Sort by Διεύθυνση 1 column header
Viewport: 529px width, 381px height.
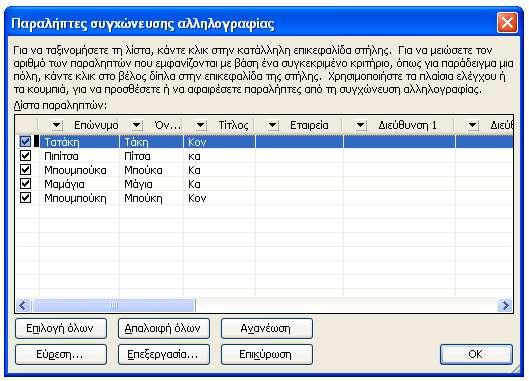[x=408, y=126]
